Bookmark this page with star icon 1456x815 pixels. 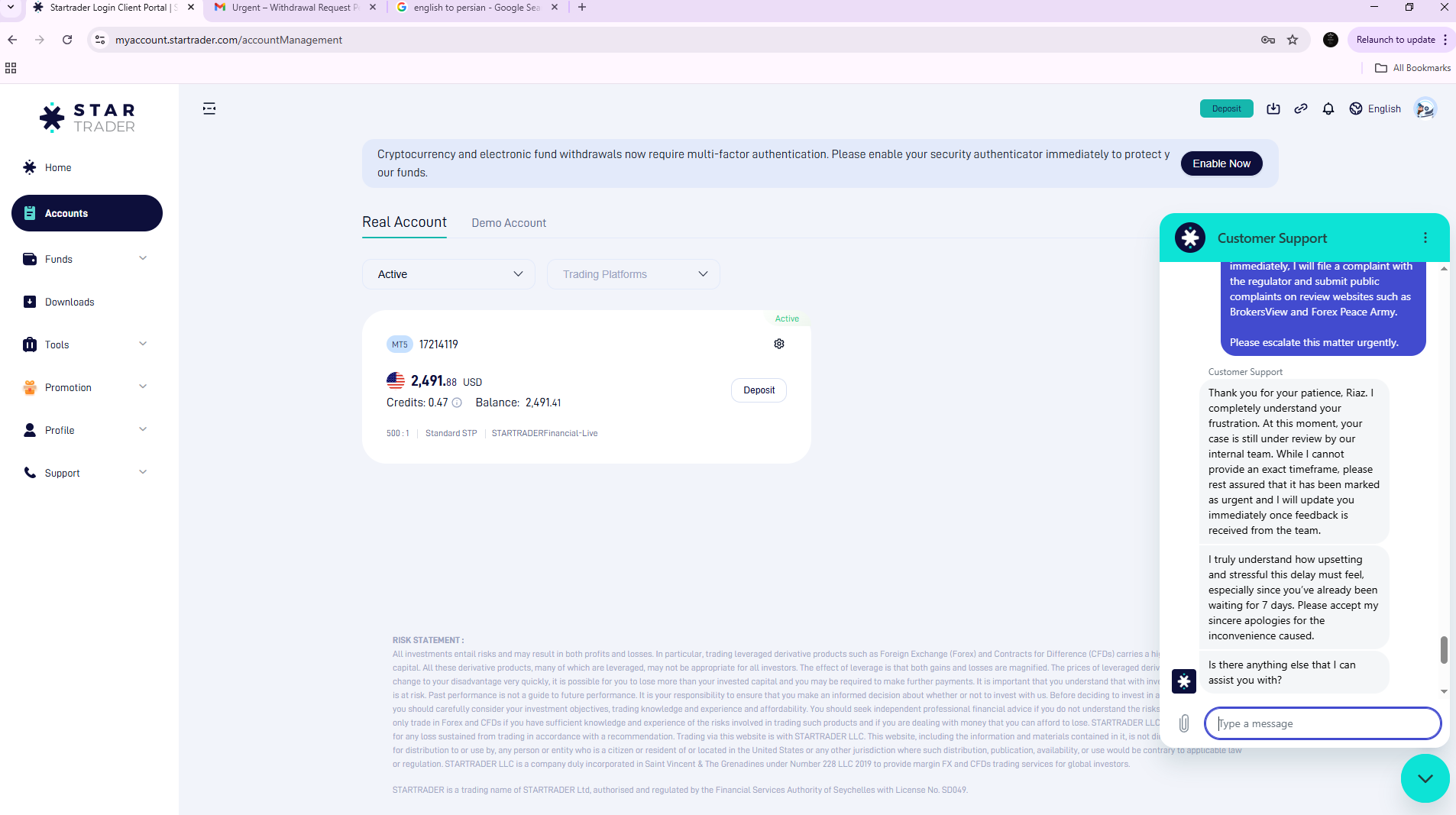1293,40
